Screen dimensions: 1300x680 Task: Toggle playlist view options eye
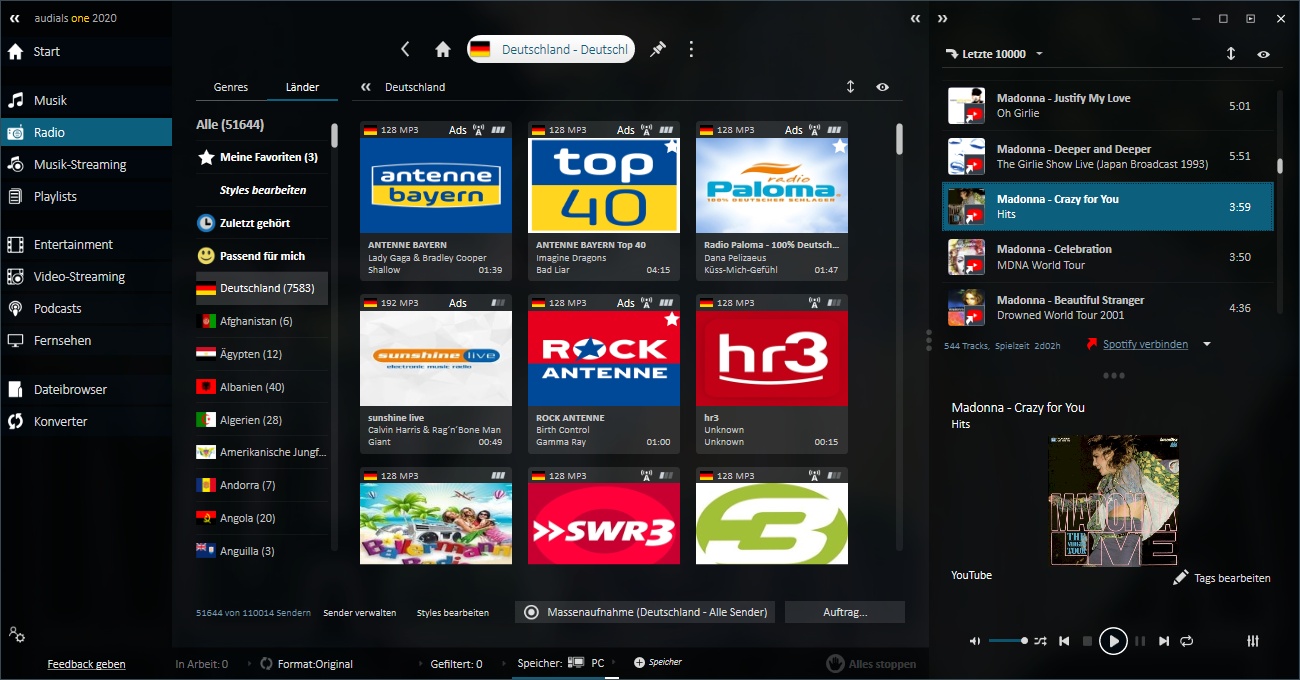pos(1264,54)
